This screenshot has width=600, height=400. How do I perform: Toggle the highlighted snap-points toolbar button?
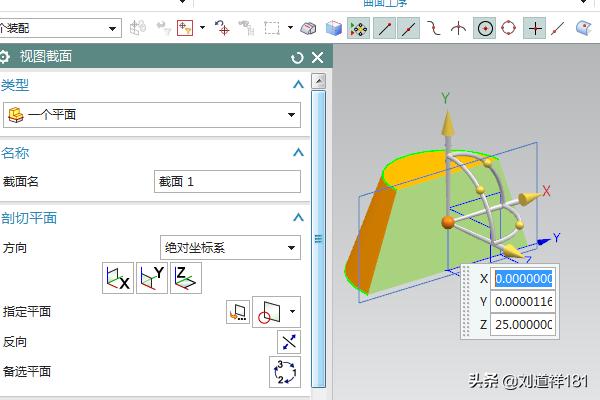(358, 29)
